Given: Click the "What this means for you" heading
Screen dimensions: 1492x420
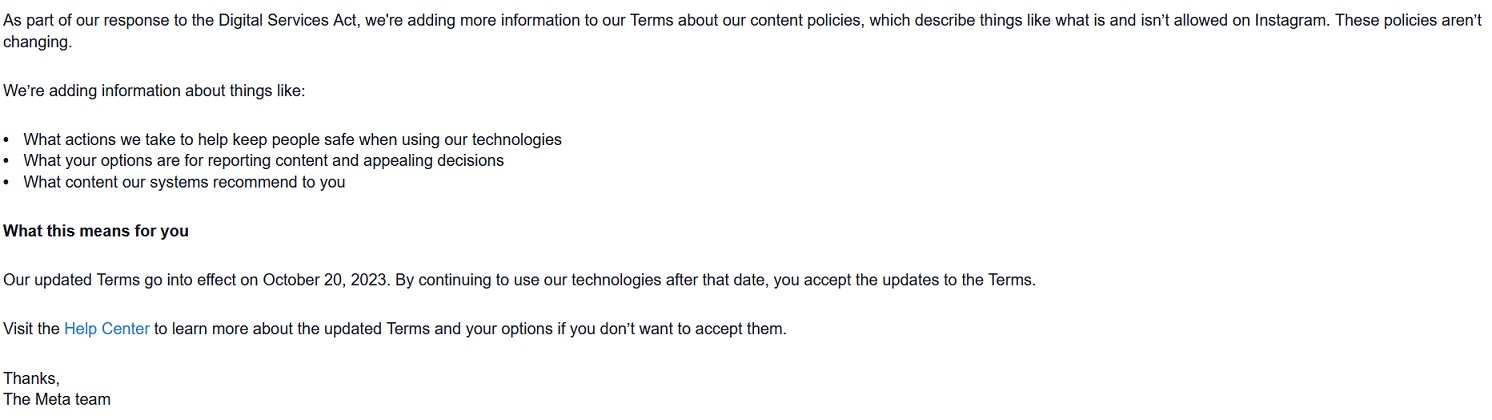Looking at the screenshot, I should 96,231.
